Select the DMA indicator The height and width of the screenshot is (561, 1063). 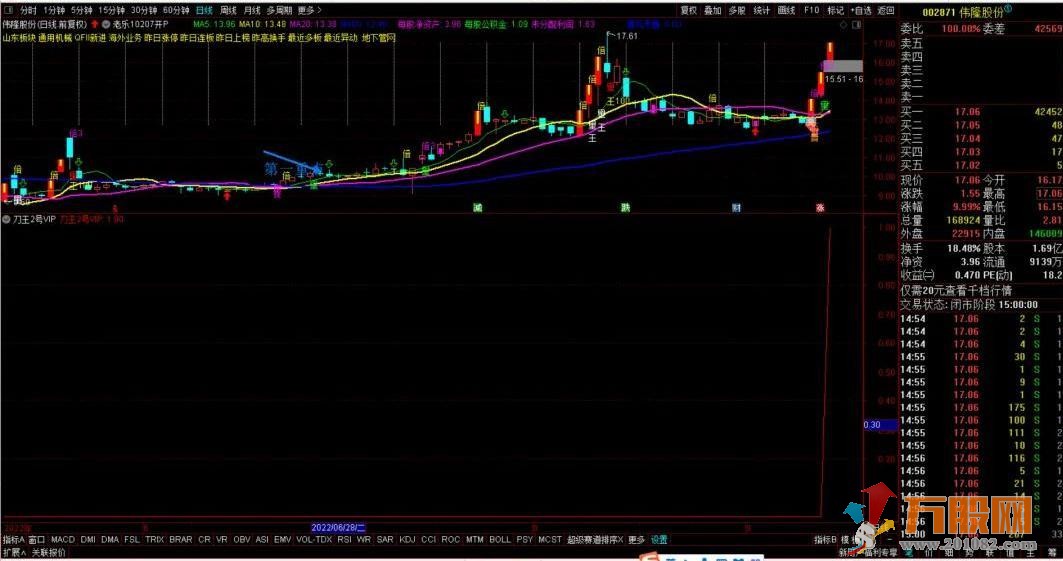[110, 540]
